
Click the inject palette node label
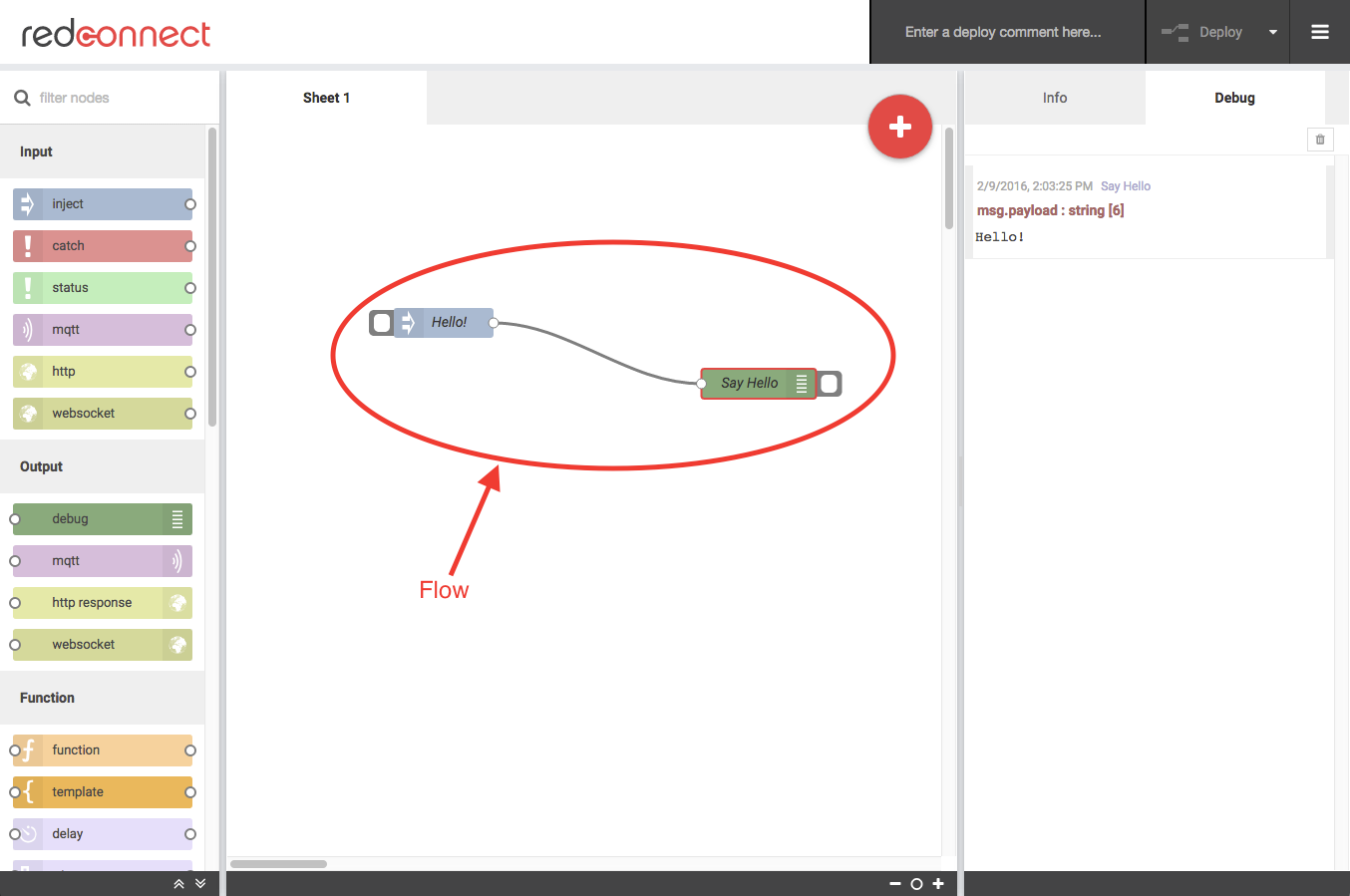click(68, 204)
